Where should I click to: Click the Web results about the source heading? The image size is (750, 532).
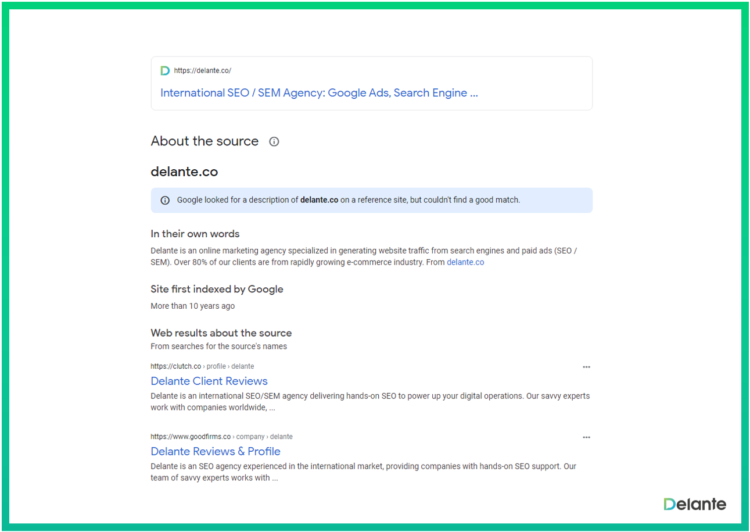[221, 333]
